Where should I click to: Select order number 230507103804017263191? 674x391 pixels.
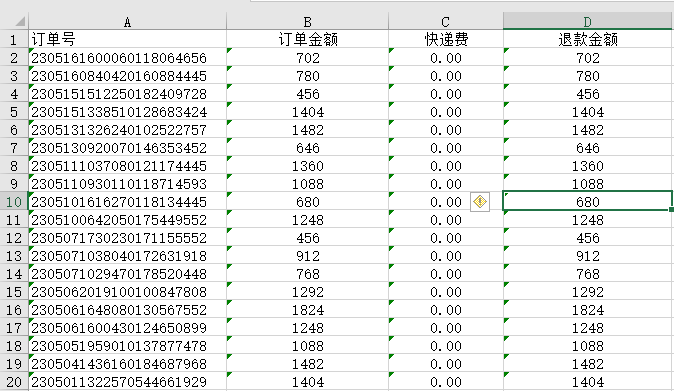127,256
